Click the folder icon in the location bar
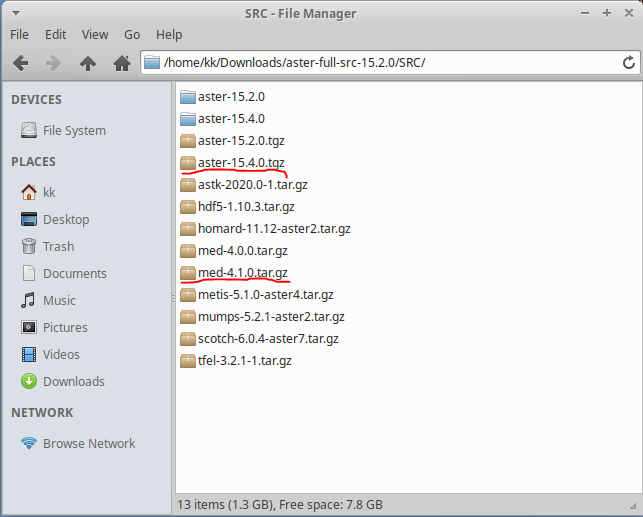Image resolution: width=643 pixels, height=517 pixels. click(152, 63)
